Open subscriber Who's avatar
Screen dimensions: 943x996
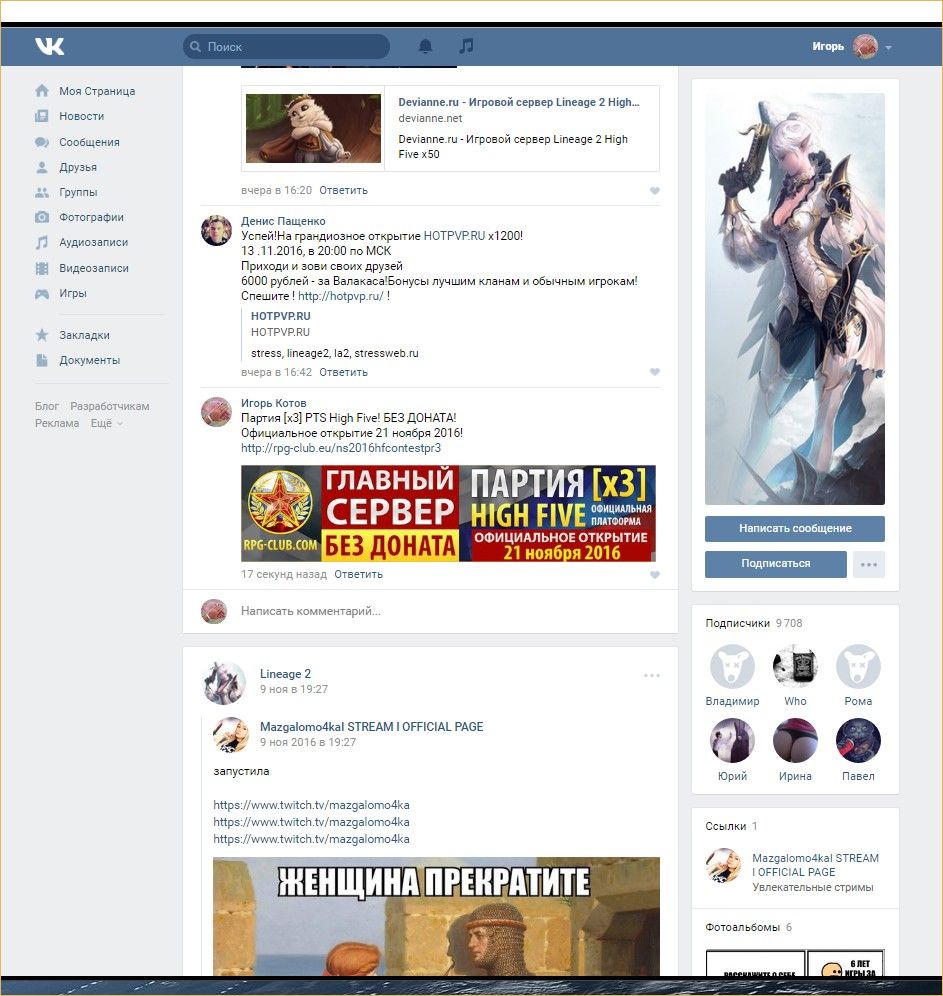[795, 666]
